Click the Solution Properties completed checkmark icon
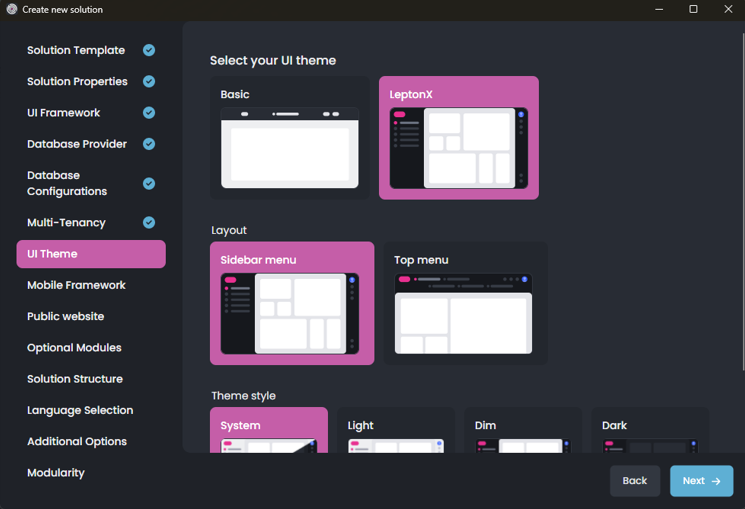Viewport: 745px width, 509px height. (149, 81)
